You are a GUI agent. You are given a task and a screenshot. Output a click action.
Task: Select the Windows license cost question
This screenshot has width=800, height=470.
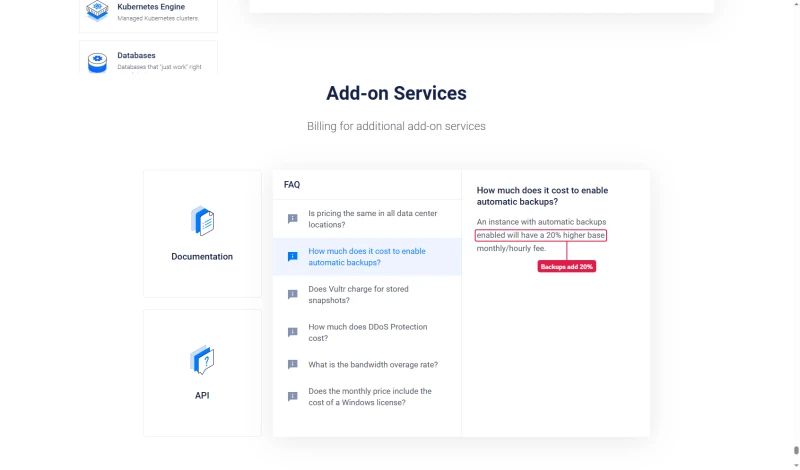click(367, 397)
